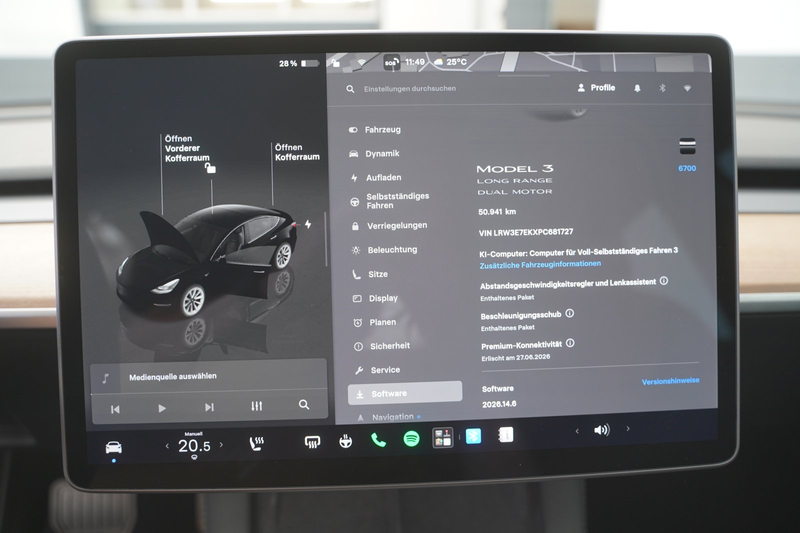The height and width of the screenshot is (533, 800).
Task: Tap the charge port lightning icon
Action: (x=308, y=224)
